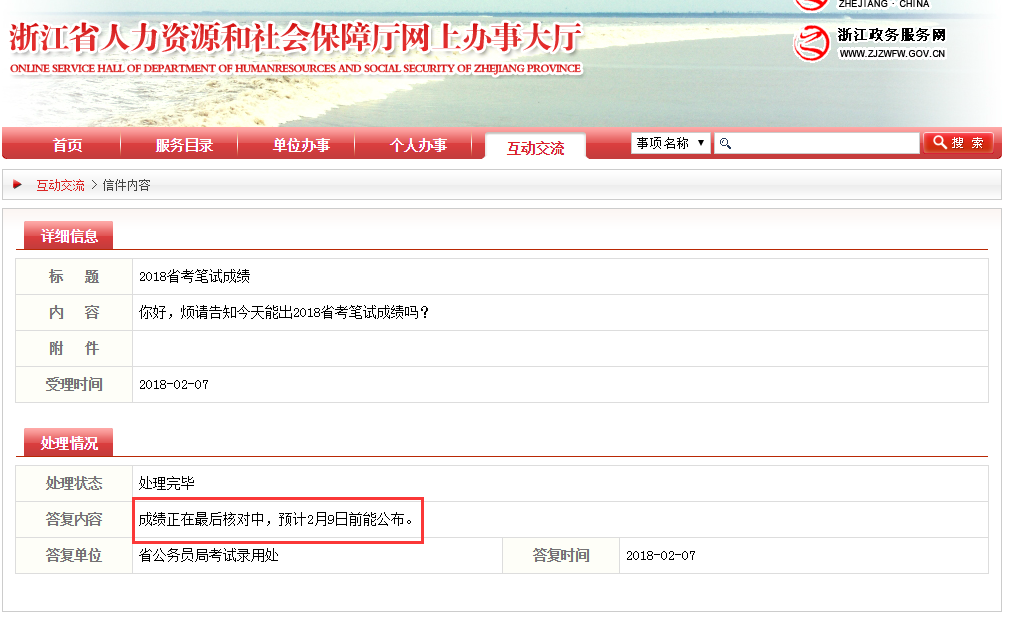
Task: Select the active 互动交流 navigation tab
Action: 535,148
